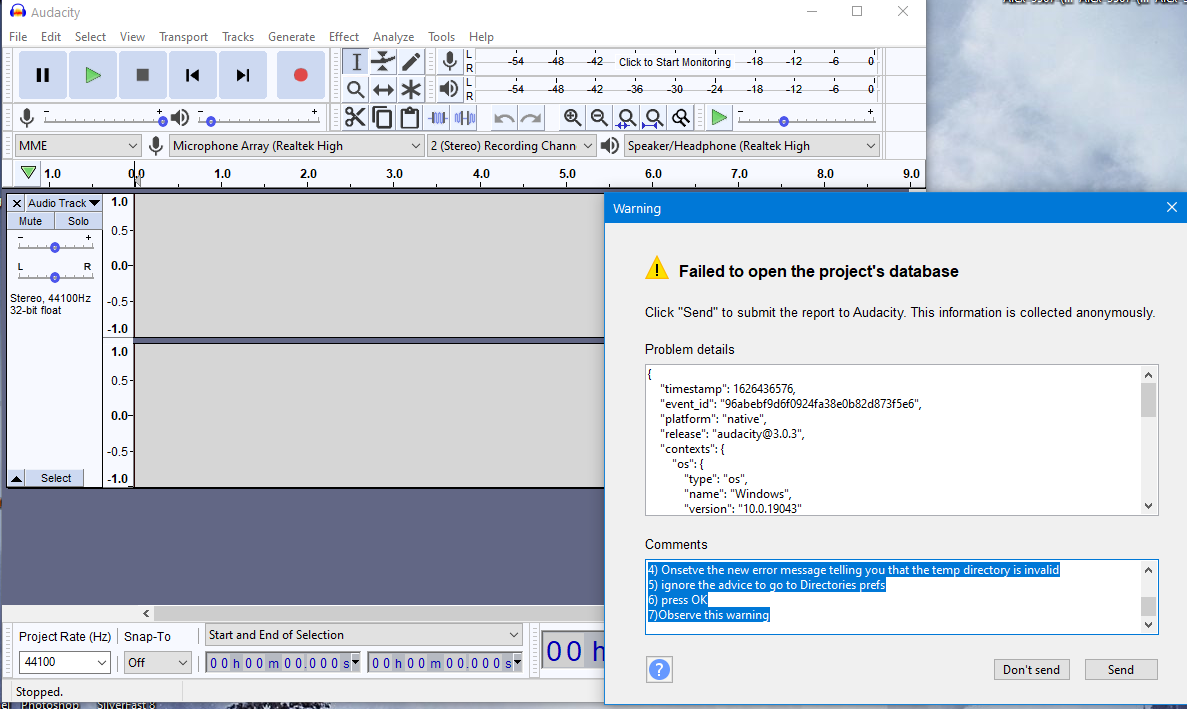Viewport: 1187px width, 709px height.
Task: Open the MME audio host dropdown
Action: tap(78, 145)
